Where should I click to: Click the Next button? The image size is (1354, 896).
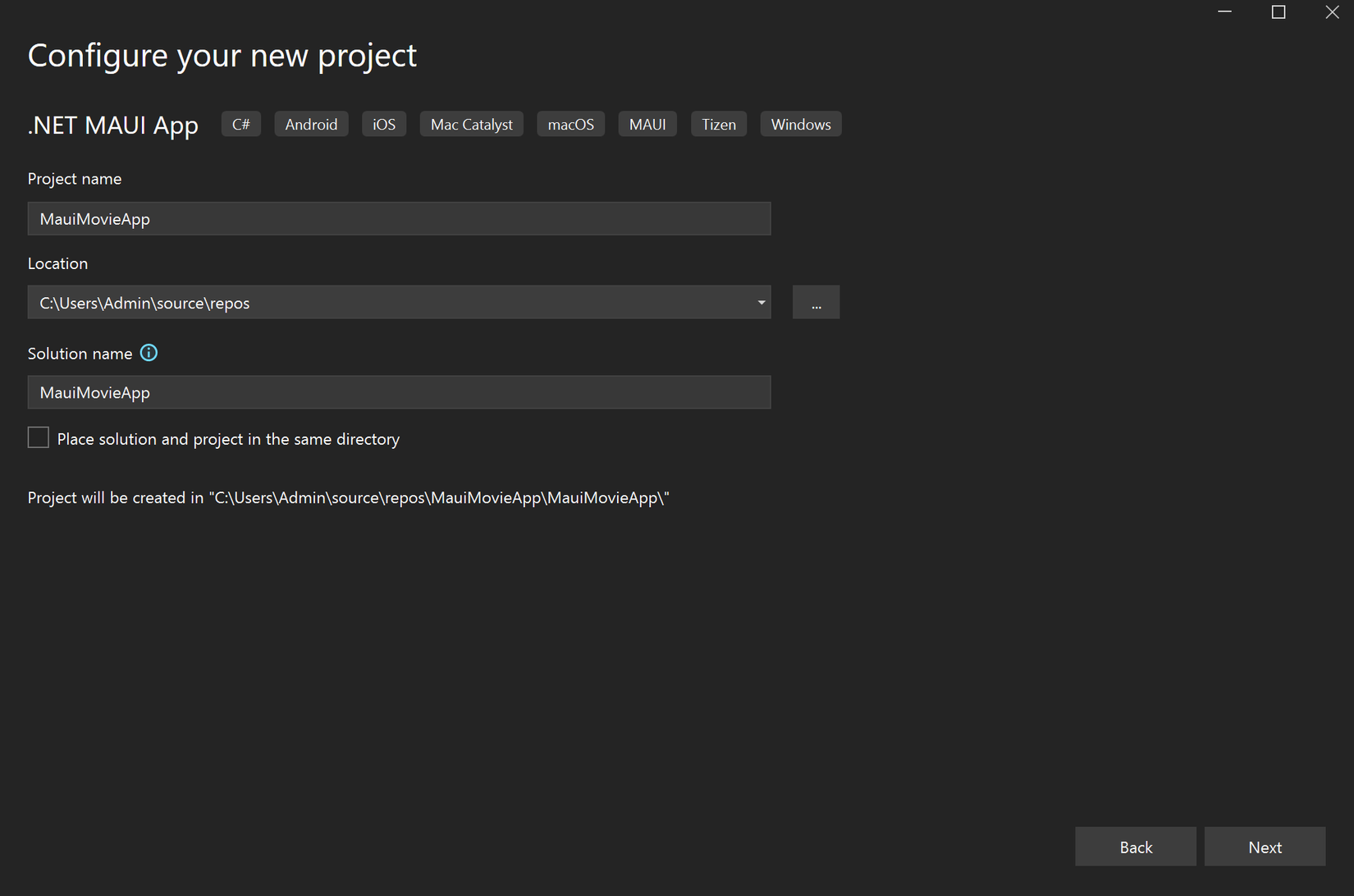pos(1265,846)
